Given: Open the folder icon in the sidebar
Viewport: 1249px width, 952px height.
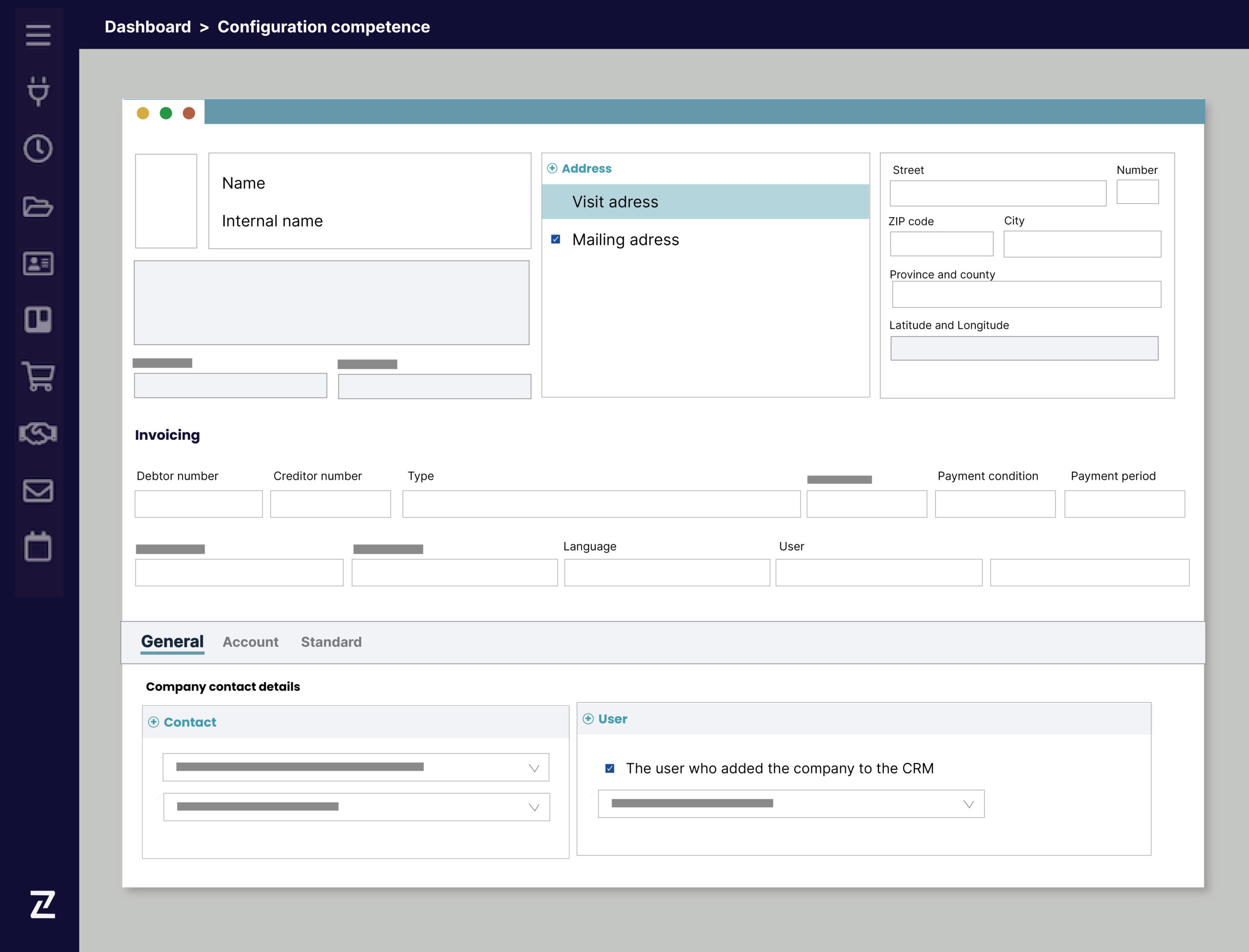Looking at the screenshot, I should click(38, 207).
